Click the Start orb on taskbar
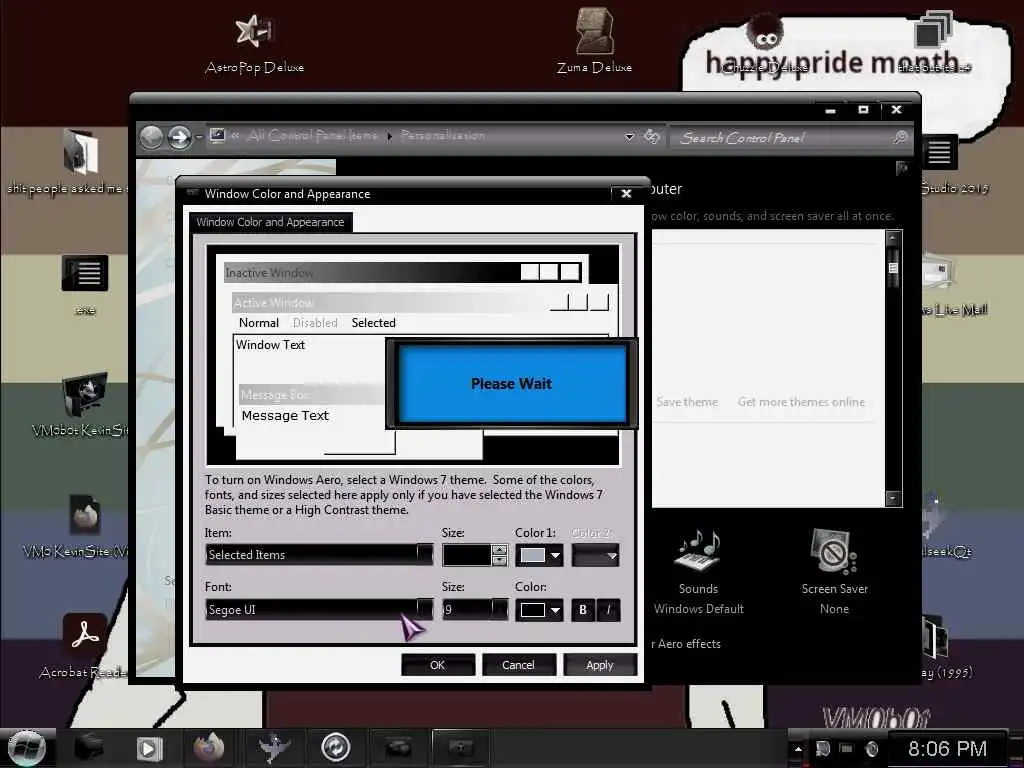1024x768 pixels. 26,748
